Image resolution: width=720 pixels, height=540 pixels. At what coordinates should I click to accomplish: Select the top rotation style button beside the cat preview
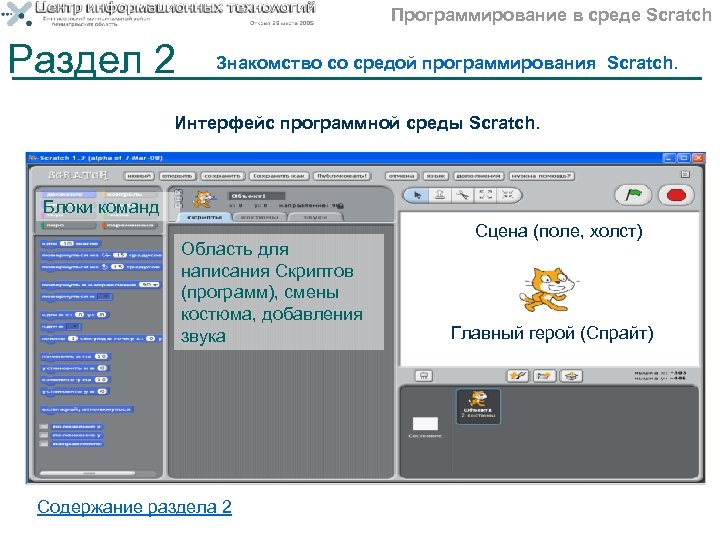click(x=179, y=193)
